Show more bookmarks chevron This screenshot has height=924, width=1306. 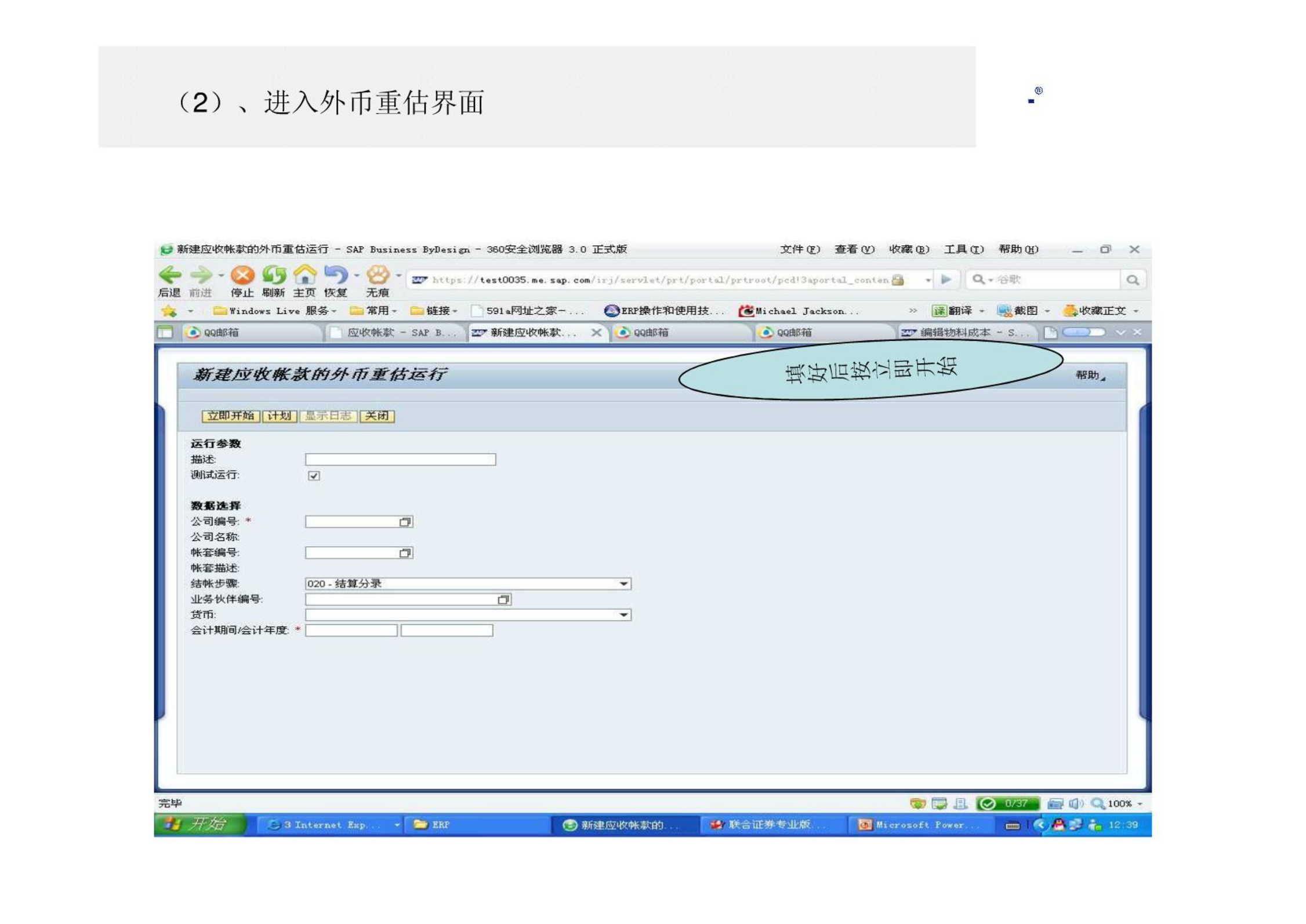913,311
